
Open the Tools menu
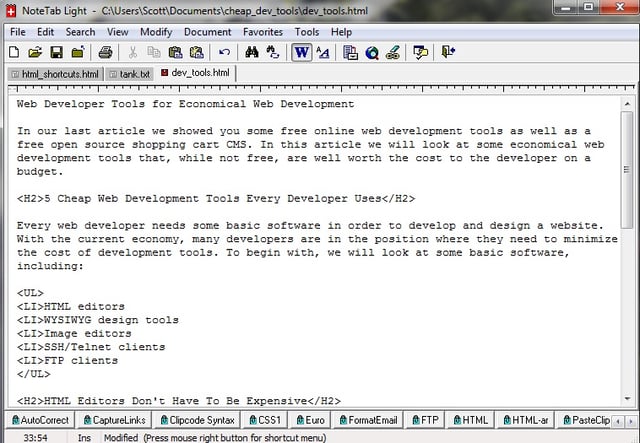pyautogui.click(x=307, y=32)
